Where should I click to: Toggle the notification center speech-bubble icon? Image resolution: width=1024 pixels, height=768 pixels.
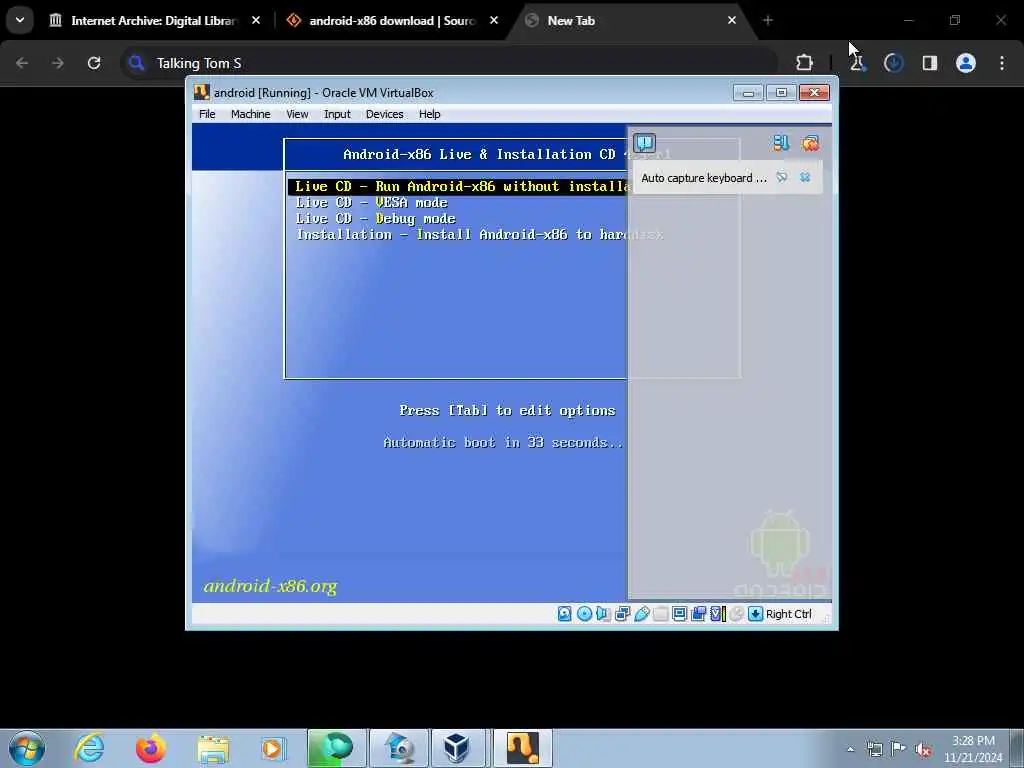coord(644,143)
